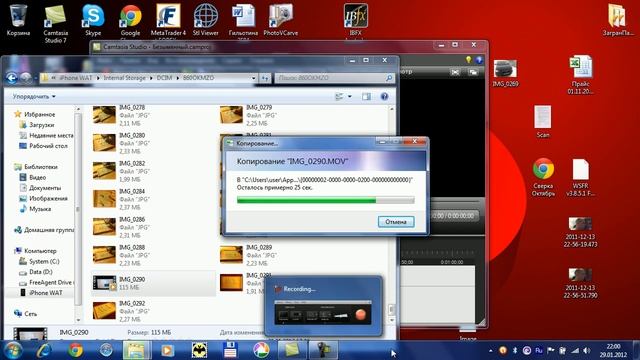
Task: Select Компьютер in navigation pane
Action: click(x=40, y=251)
